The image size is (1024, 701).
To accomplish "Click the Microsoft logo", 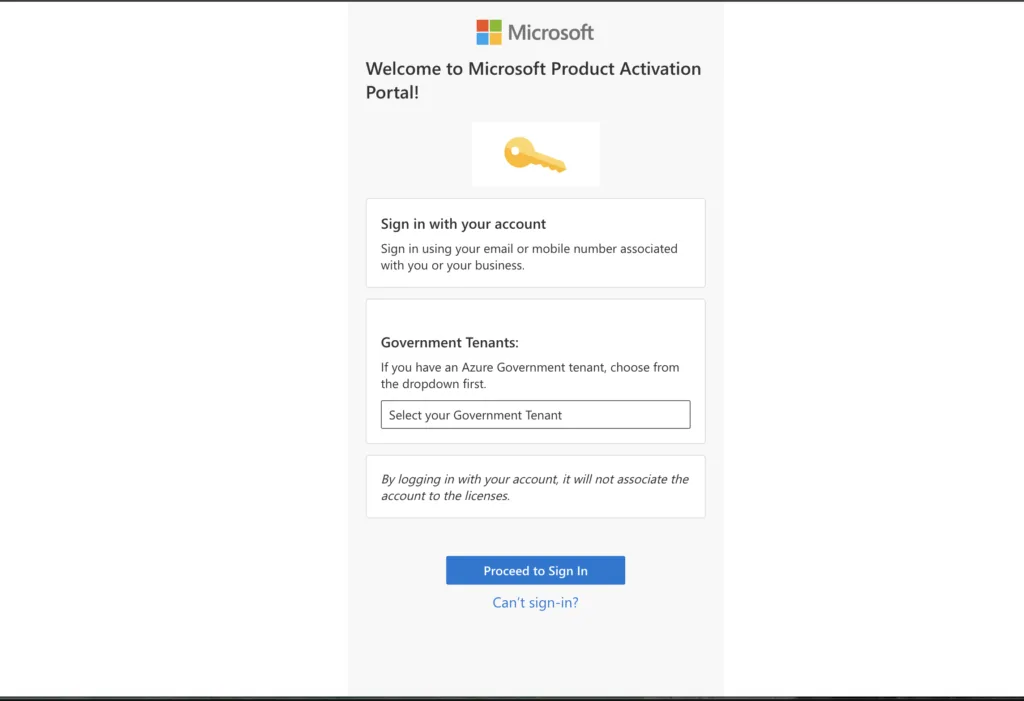I will 535,32.
